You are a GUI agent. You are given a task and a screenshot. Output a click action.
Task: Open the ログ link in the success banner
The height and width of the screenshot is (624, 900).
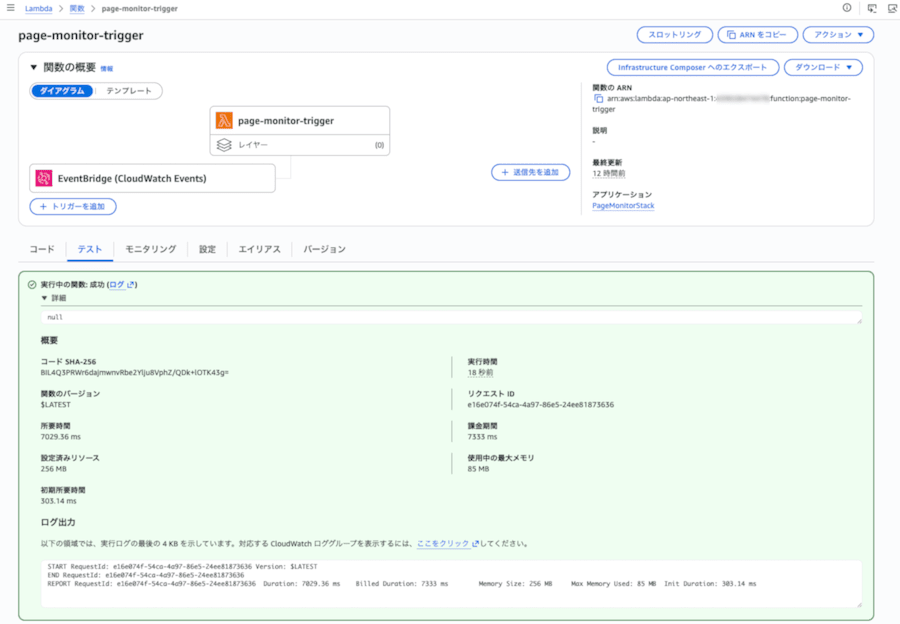(x=117, y=285)
